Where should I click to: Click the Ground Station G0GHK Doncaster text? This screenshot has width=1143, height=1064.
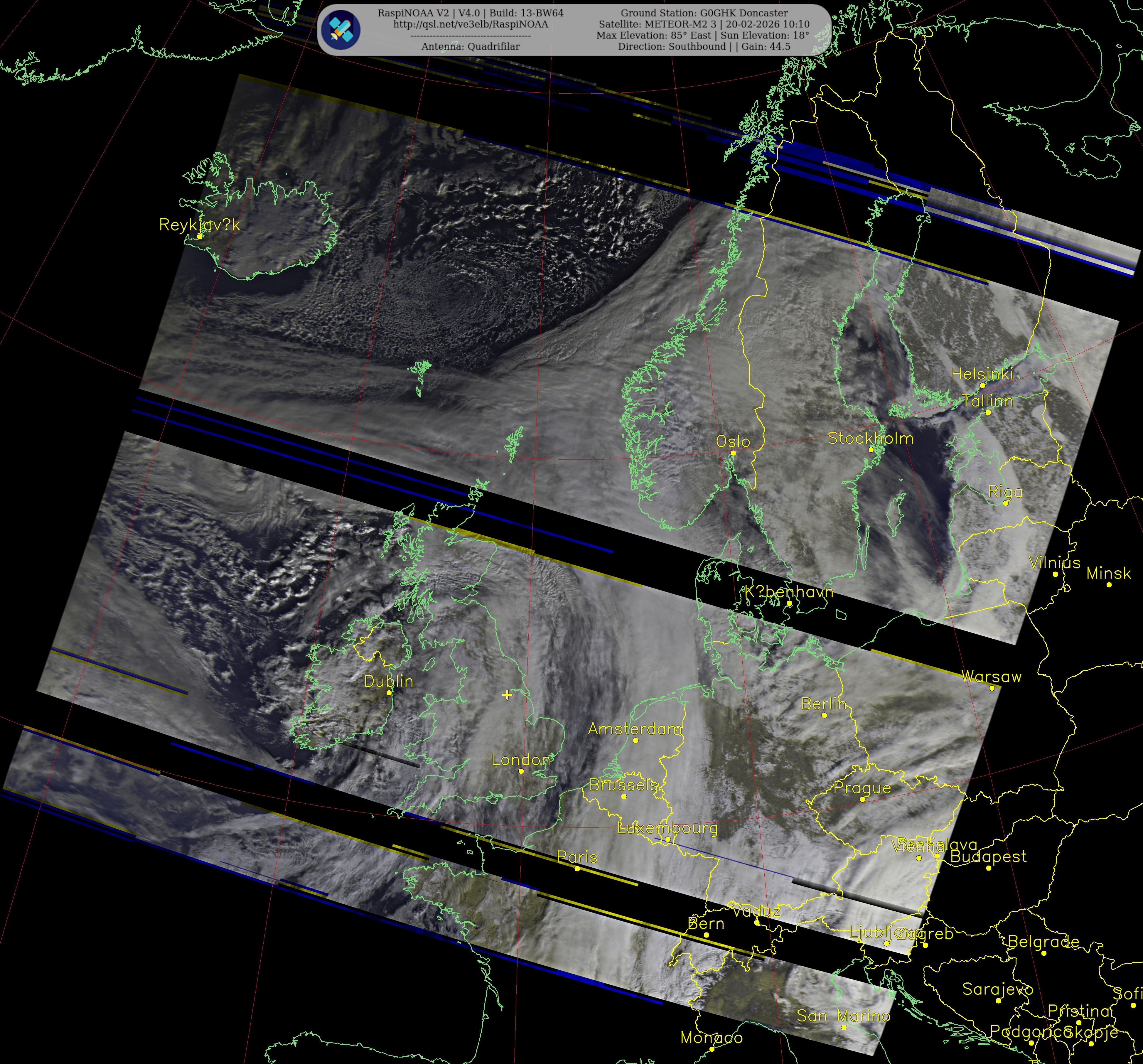click(x=704, y=13)
